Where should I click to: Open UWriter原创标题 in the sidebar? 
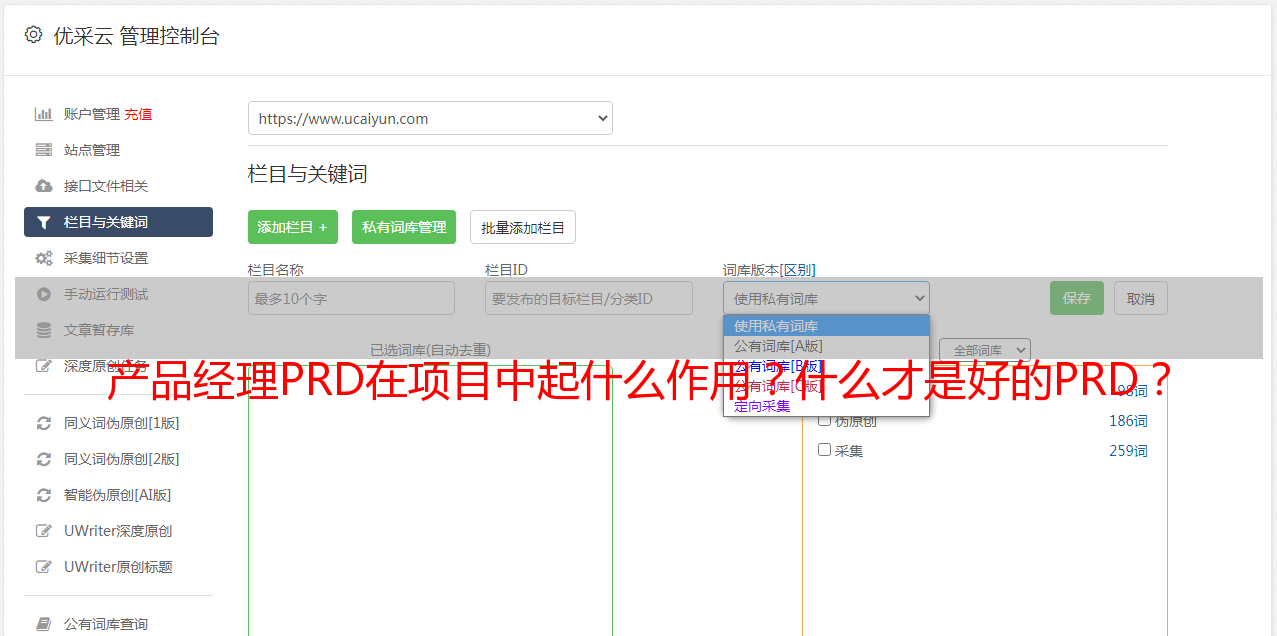click(x=118, y=567)
